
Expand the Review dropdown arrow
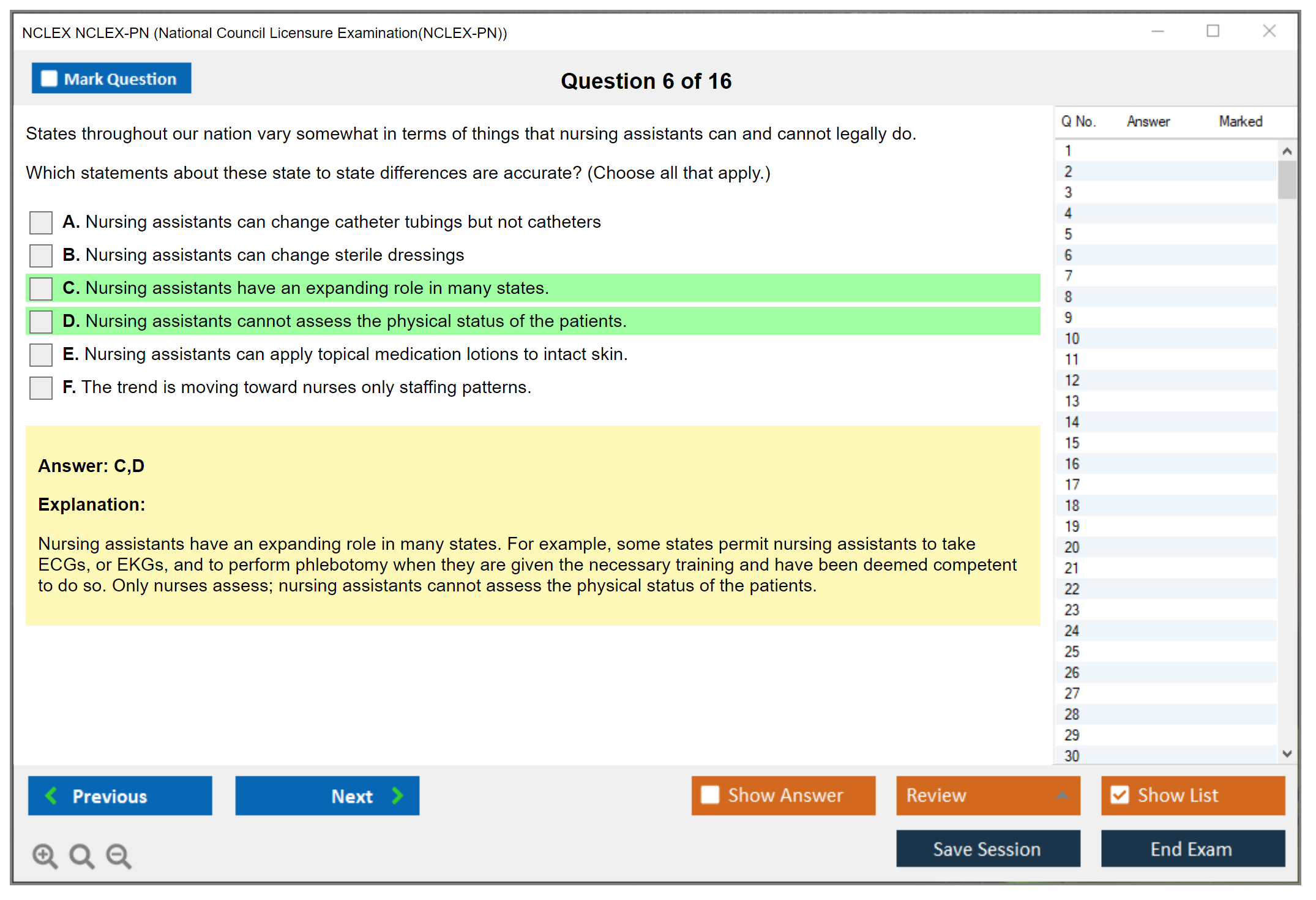(1063, 795)
